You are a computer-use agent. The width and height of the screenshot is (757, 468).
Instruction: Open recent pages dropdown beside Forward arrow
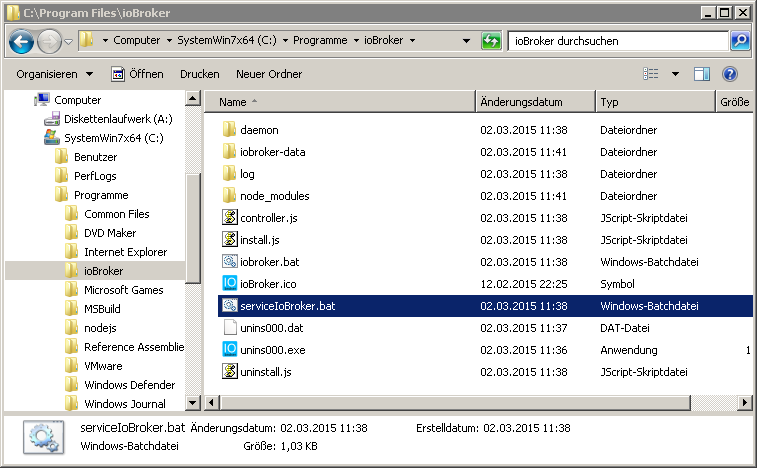click(69, 42)
